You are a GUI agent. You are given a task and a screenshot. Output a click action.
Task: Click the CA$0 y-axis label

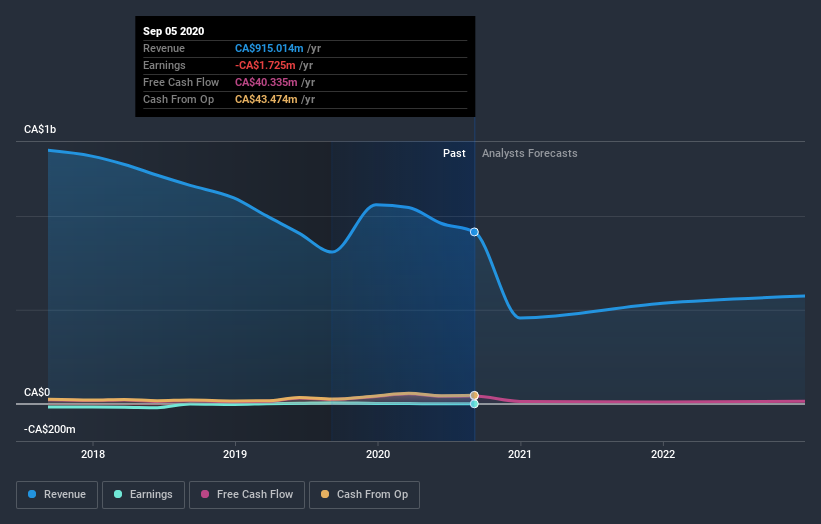(37, 392)
